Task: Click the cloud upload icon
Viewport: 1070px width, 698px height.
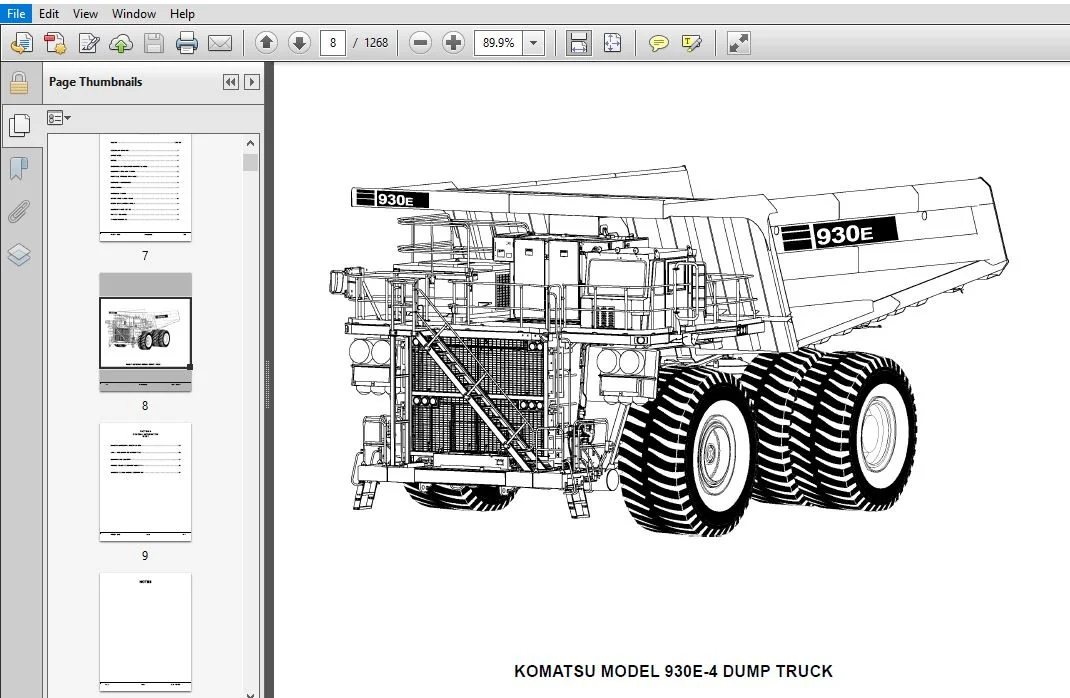Action: click(121, 43)
